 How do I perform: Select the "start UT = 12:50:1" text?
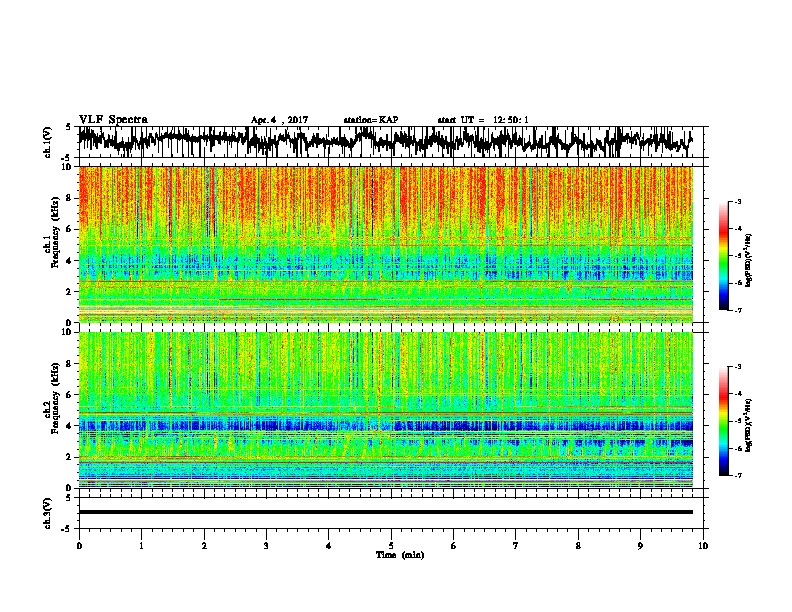point(483,120)
